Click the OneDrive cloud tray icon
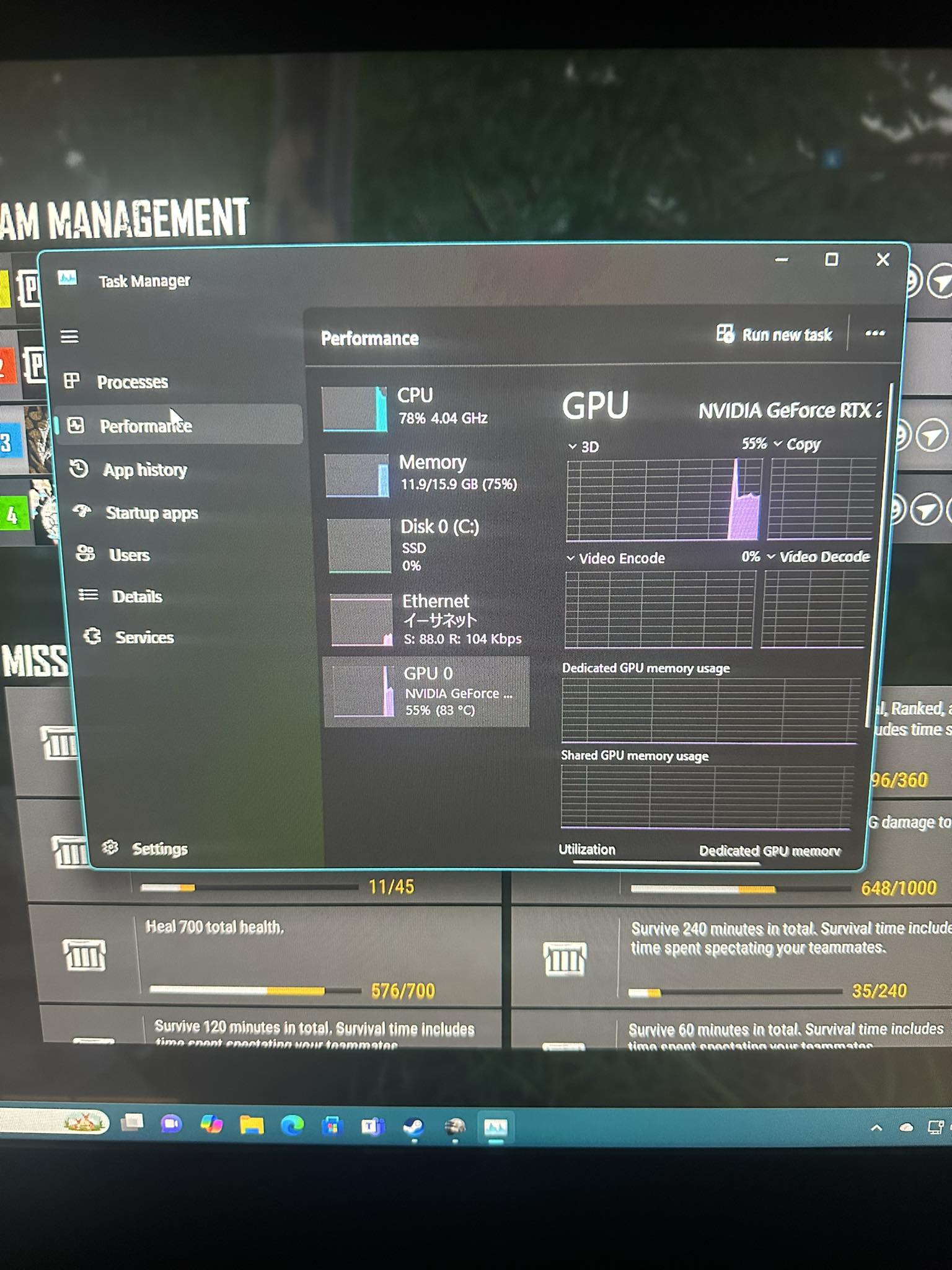Screen dimensions: 952x1270 pos(906,1127)
